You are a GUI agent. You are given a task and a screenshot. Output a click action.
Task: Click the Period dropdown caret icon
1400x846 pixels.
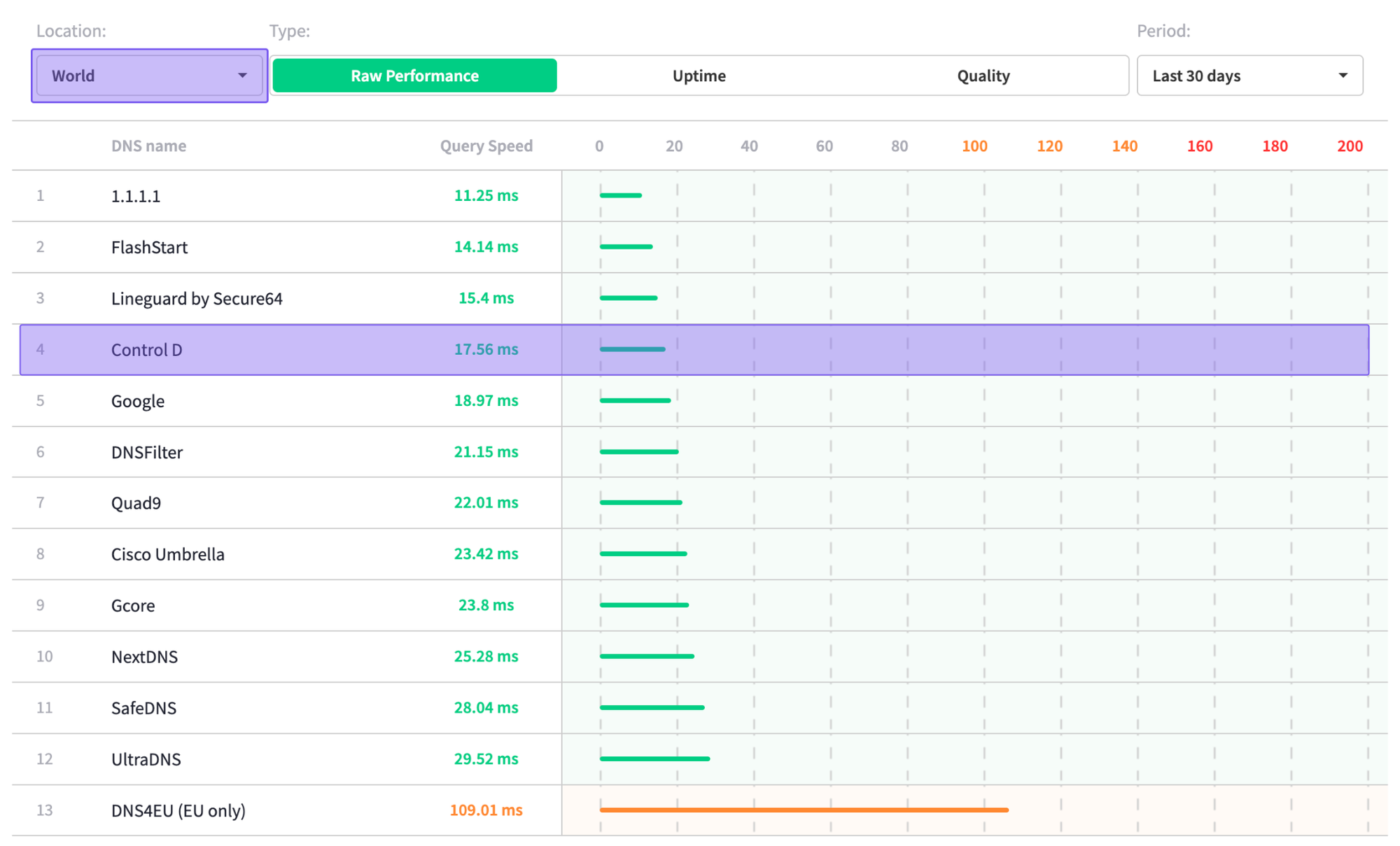1342,76
